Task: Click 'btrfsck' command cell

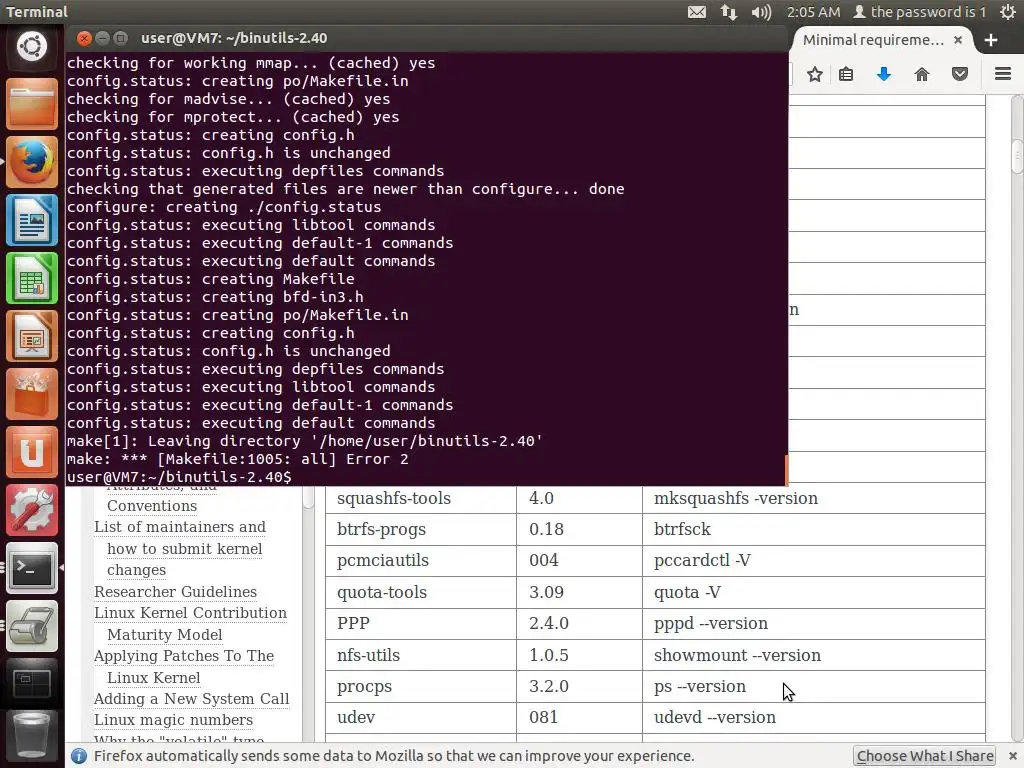Action: click(814, 530)
